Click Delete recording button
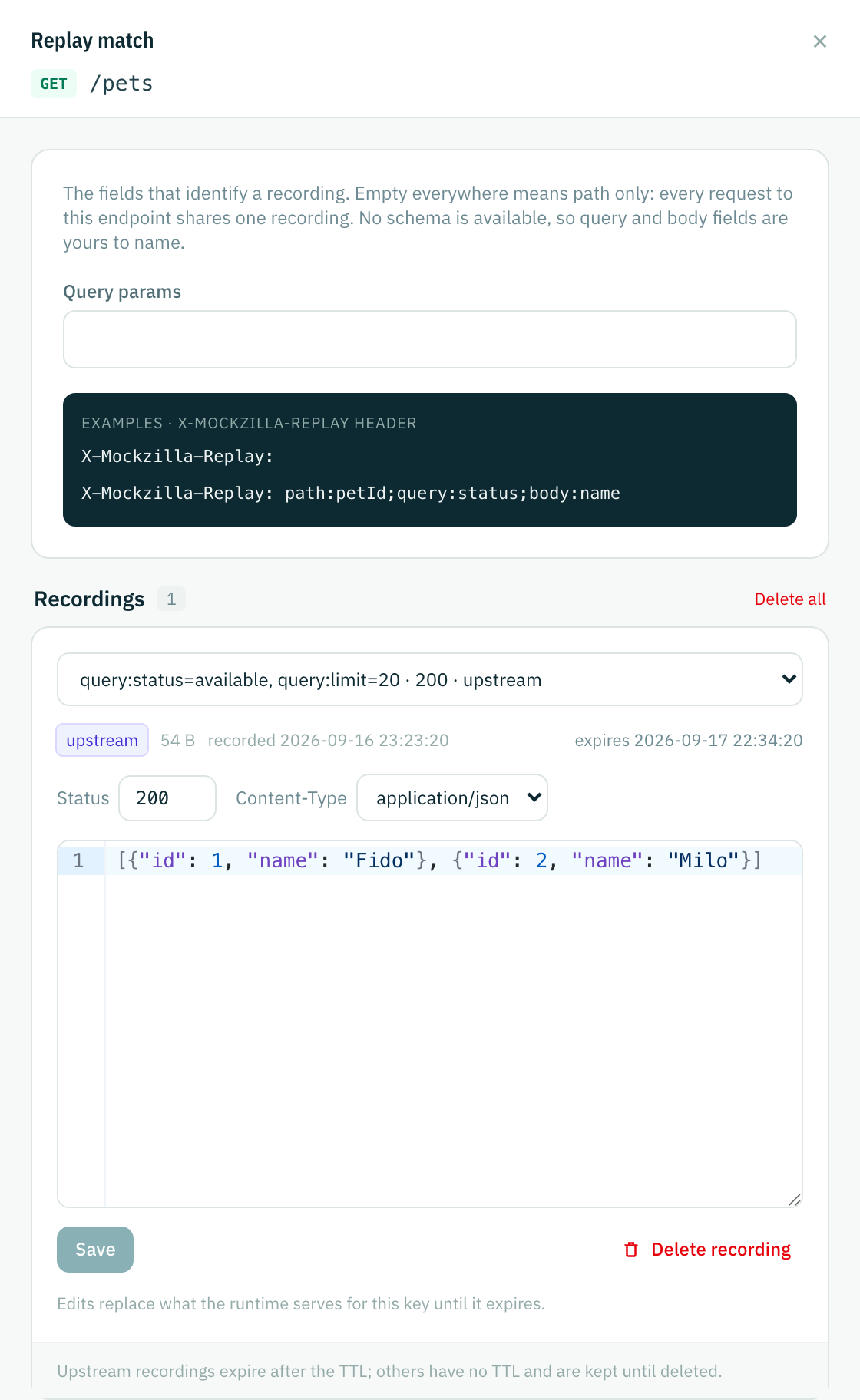The height and width of the screenshot is (1400, 860). pos(707,1250)
